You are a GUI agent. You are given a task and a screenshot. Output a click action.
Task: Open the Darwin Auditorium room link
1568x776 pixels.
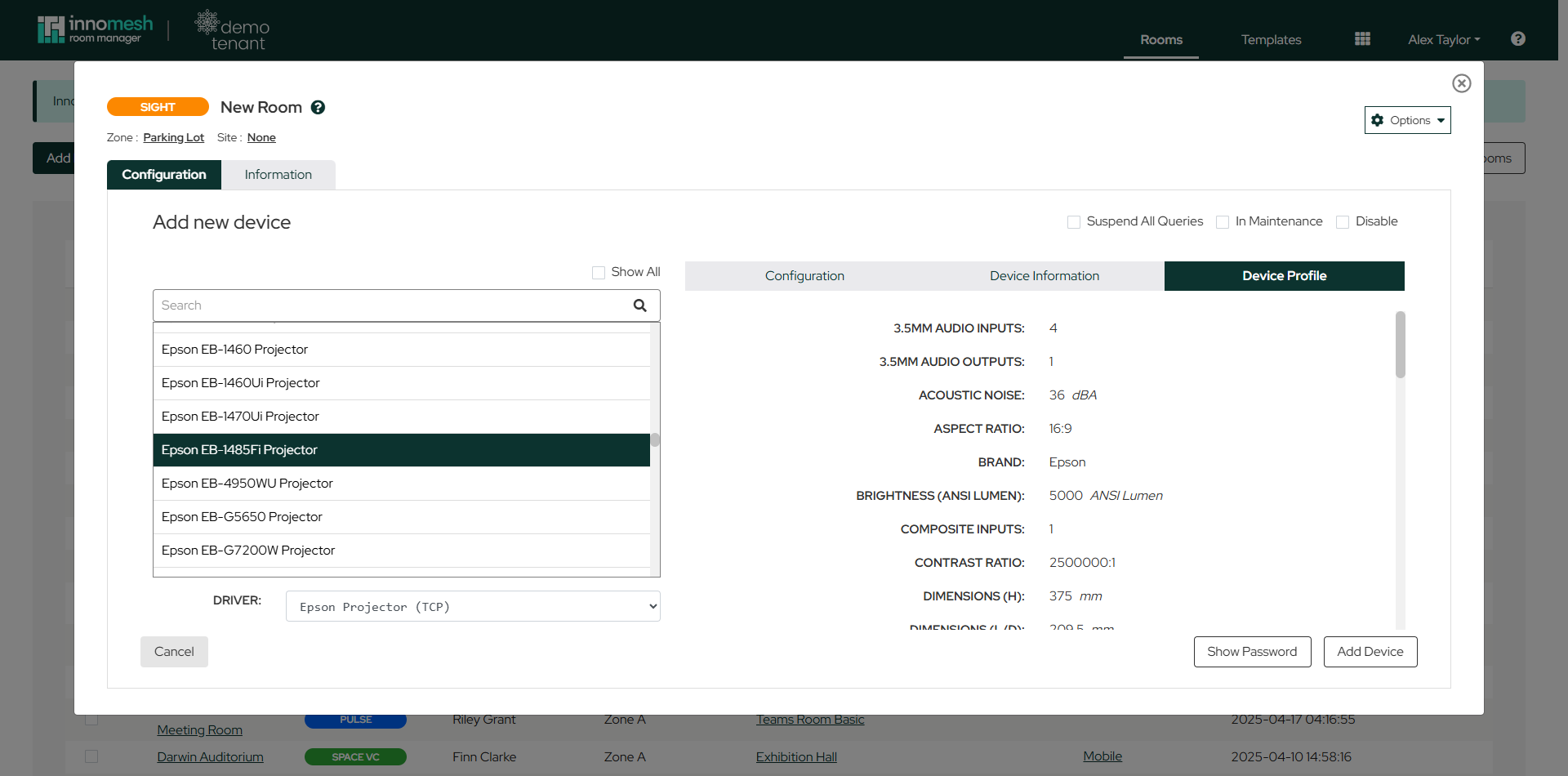click(x=210, y=757)
